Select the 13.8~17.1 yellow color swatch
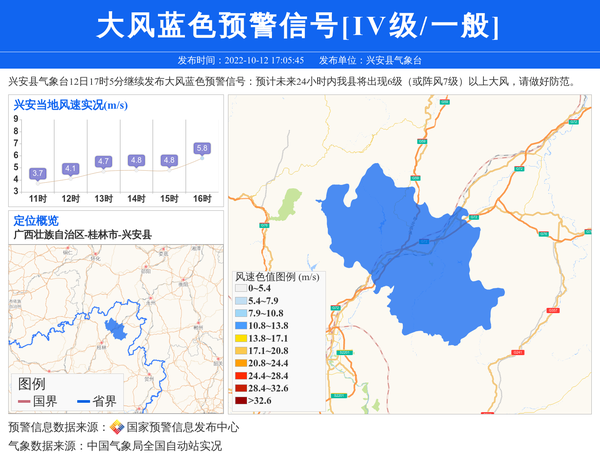 click(x=241, y=339)
